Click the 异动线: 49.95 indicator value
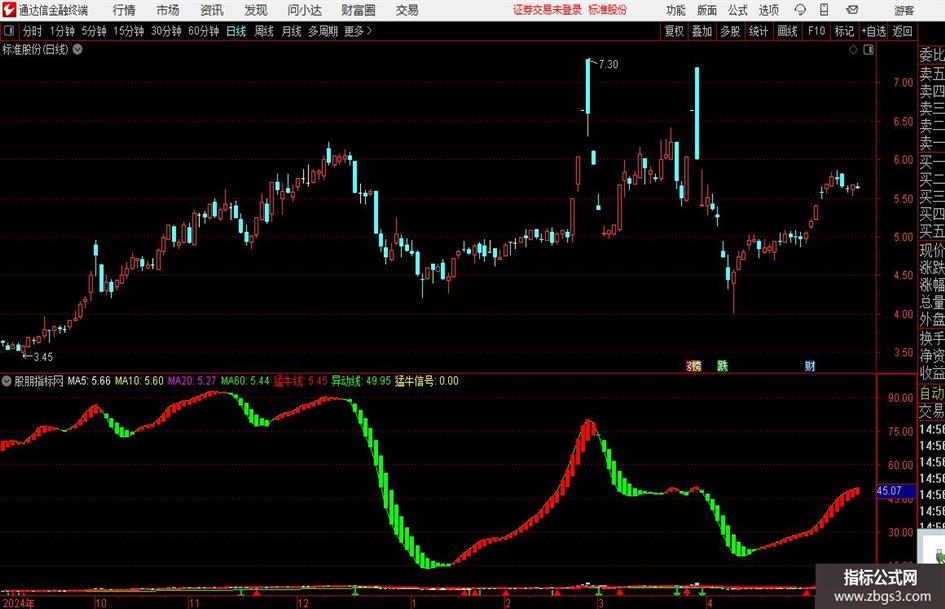 (361, 381)
